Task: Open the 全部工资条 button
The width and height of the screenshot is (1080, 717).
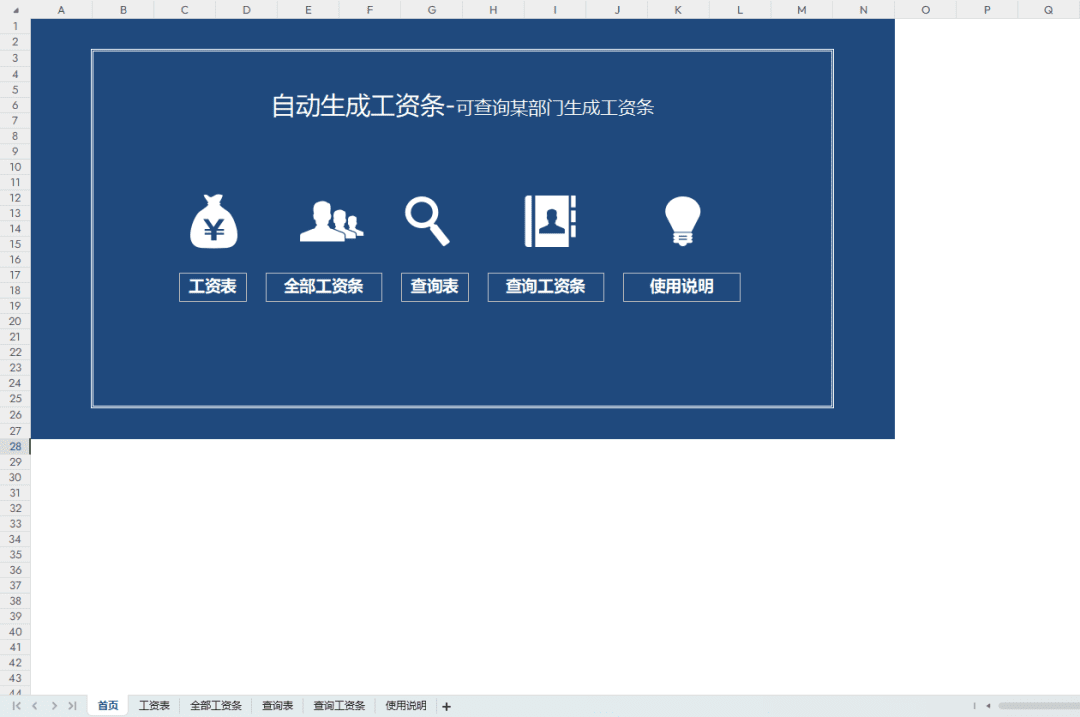Action: (324, 287)
